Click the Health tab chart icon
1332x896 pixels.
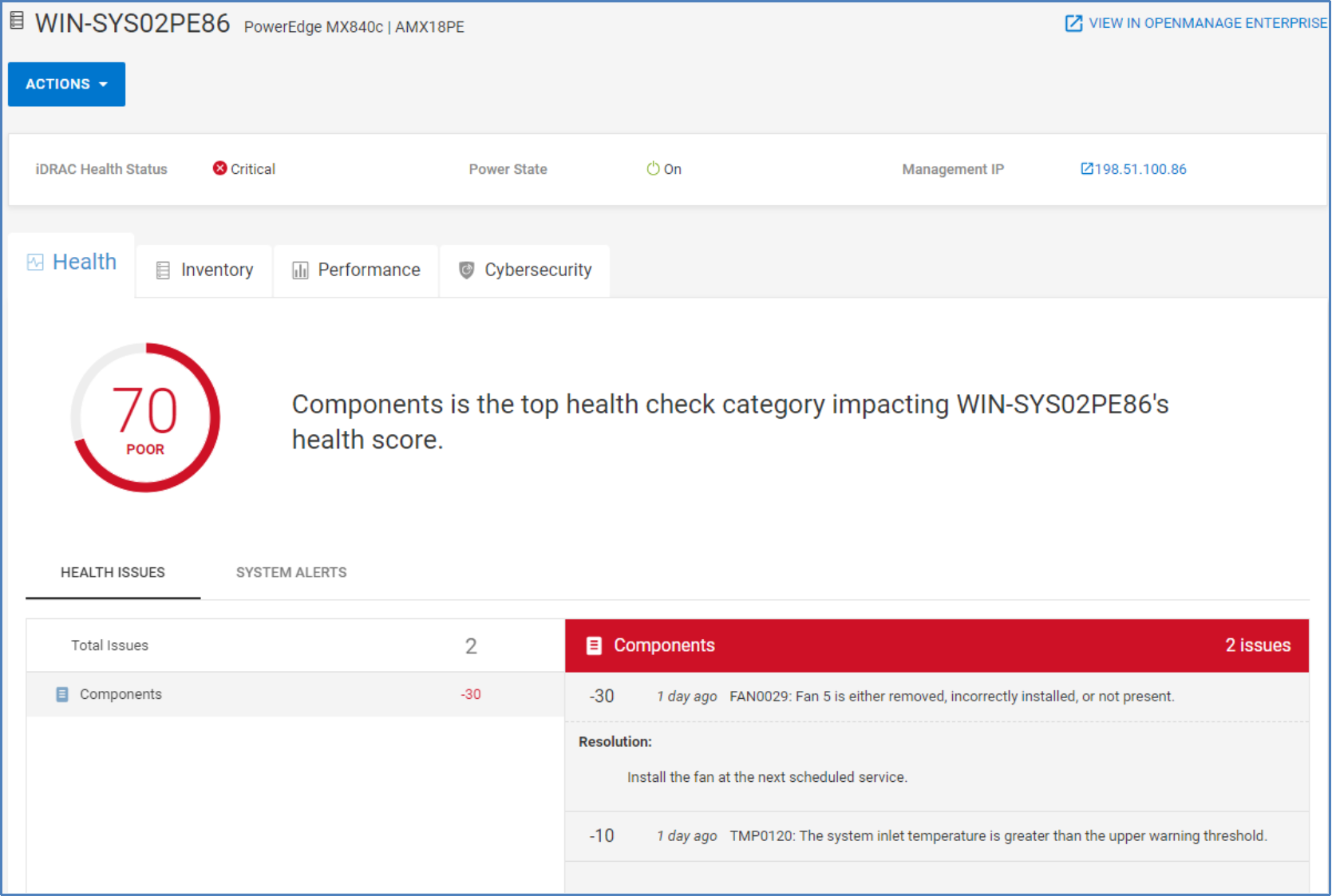[x=35, y=262]
